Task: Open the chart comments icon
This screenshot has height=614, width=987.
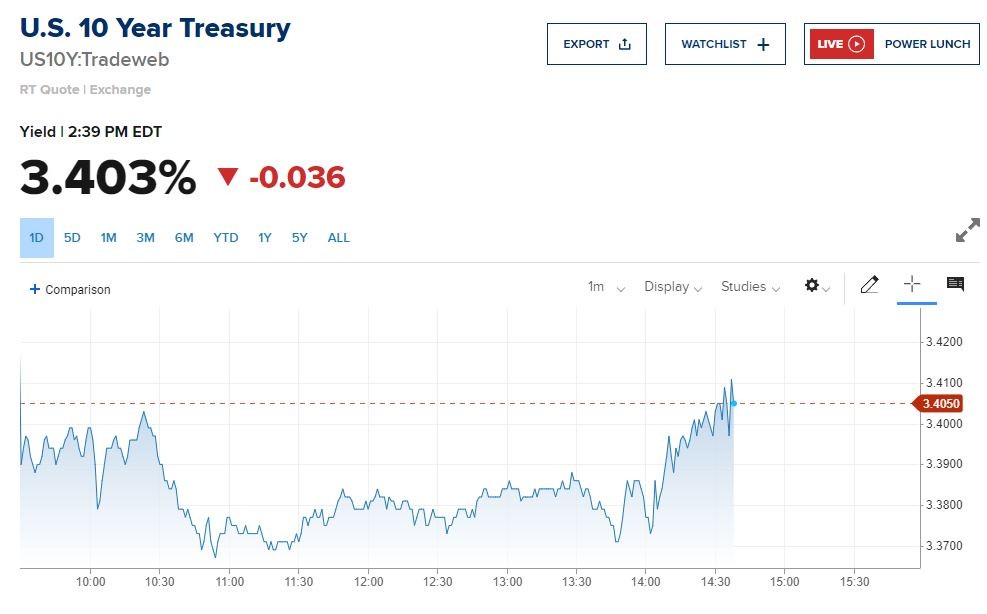Action: point(955,285)
